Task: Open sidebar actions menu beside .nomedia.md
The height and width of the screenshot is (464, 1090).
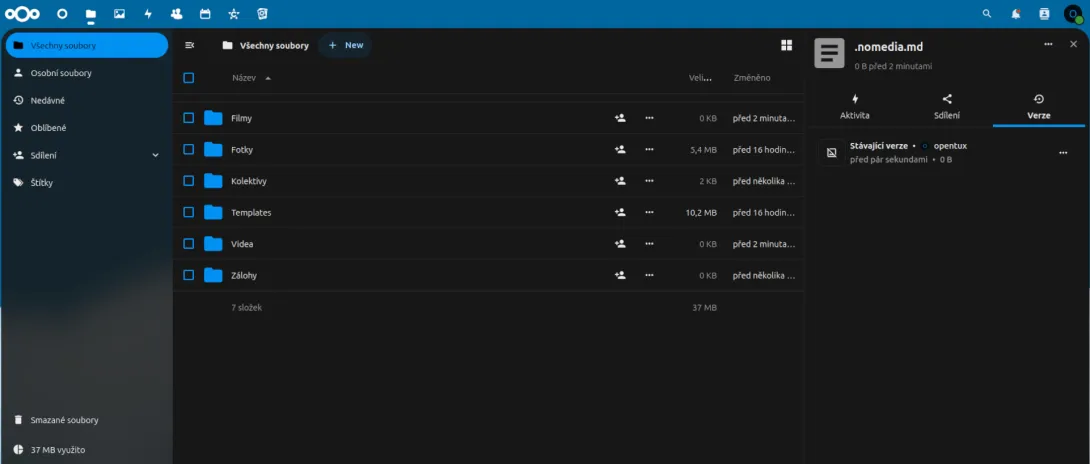Action: pyautogui.click(x=1048, y=45)
